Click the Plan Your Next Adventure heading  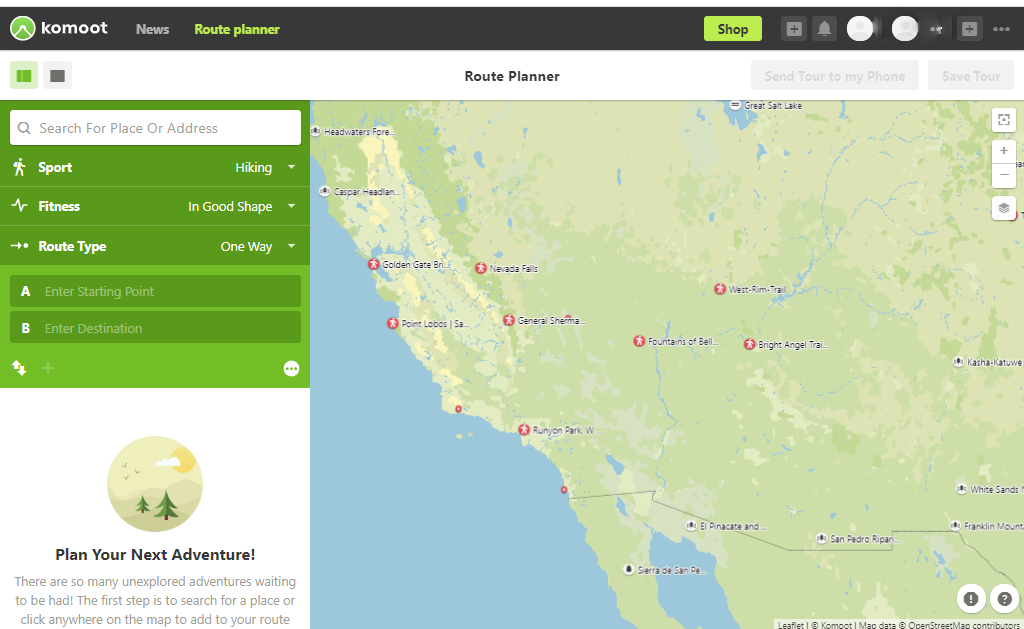click(x=155, y=555)
